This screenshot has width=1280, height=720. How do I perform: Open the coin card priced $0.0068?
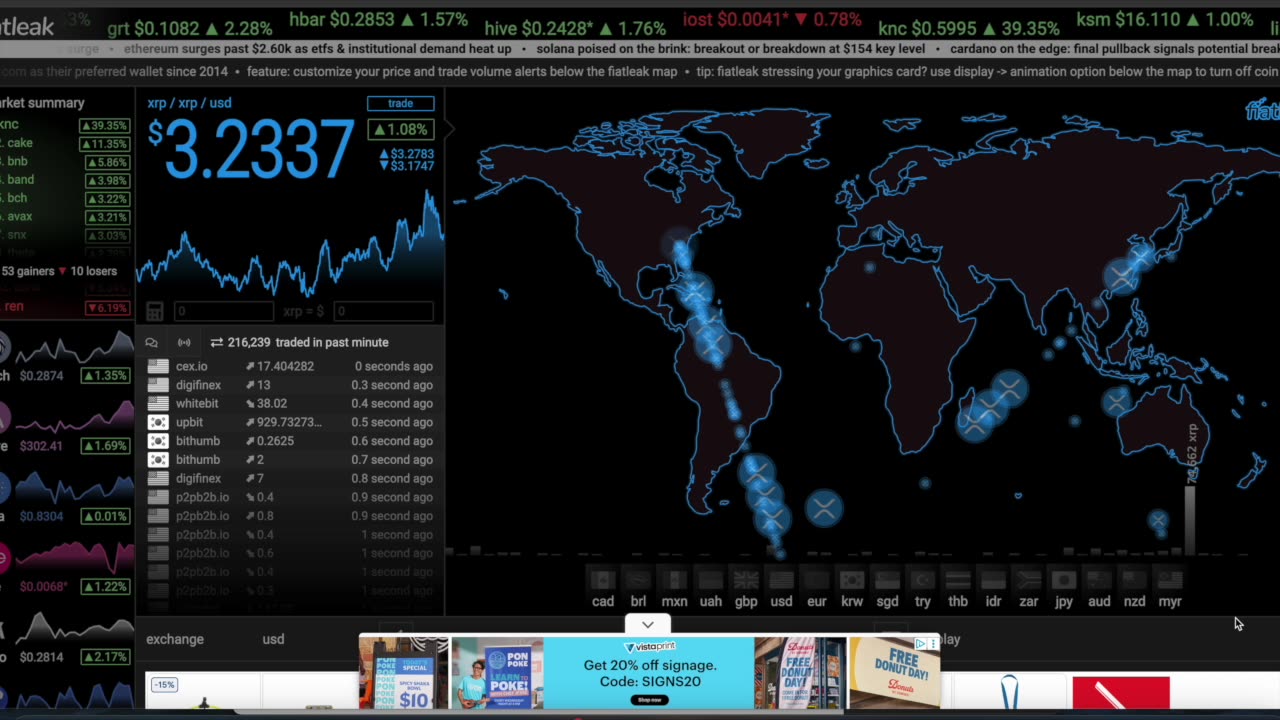point(66,568)
